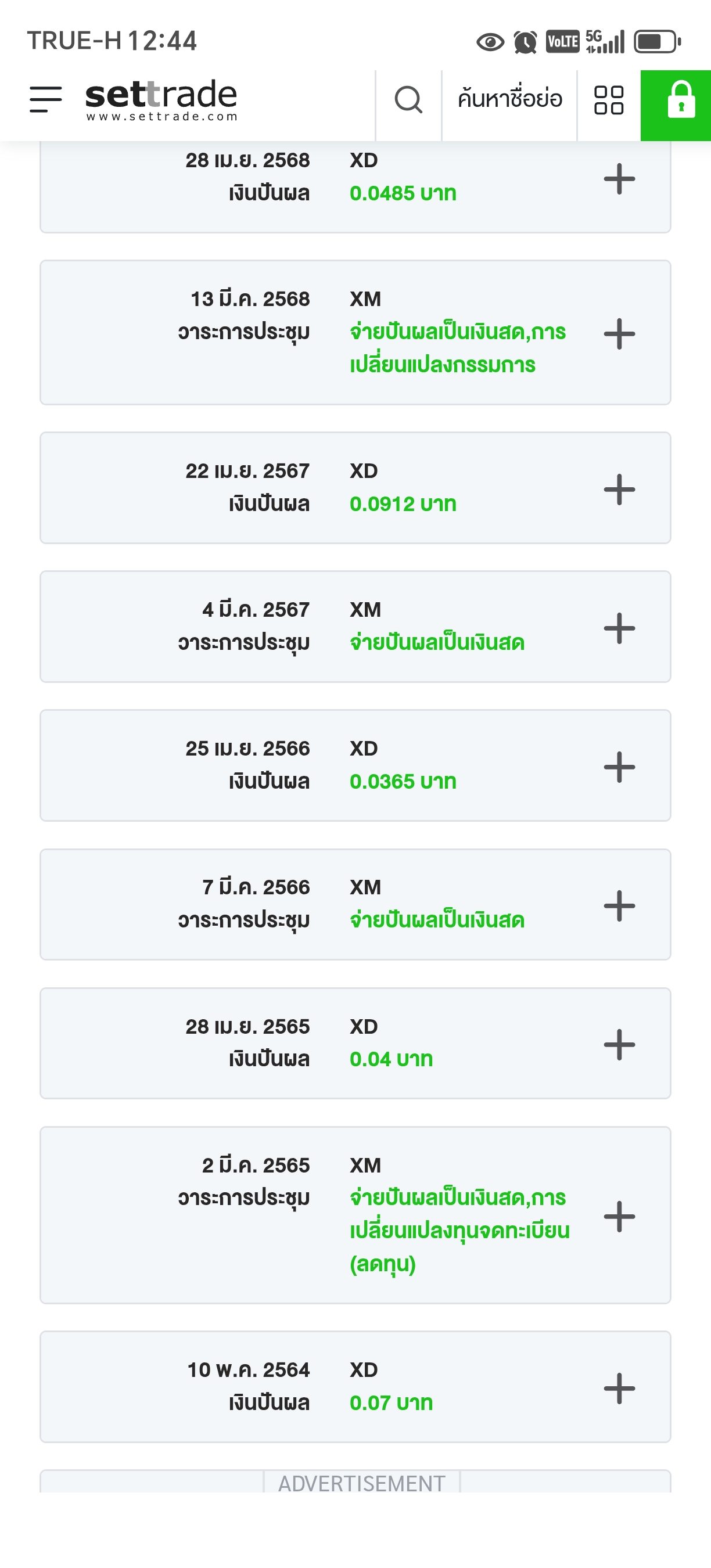
Task: Tap the alarm clock status bar icon
Action: pyautogui.click(x=525, y=42)
